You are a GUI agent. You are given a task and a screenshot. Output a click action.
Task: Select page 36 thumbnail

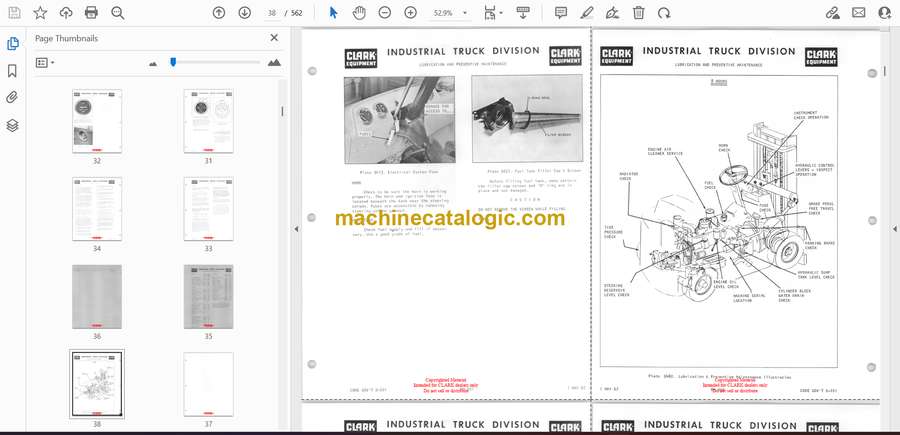coord(97,297)
